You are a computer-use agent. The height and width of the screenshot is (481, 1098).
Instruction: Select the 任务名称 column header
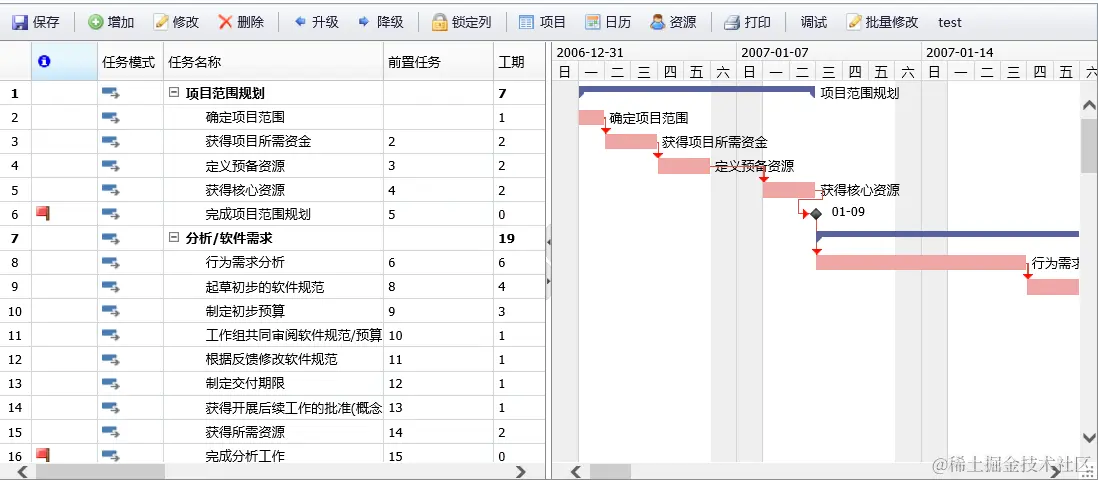[274, 62]
